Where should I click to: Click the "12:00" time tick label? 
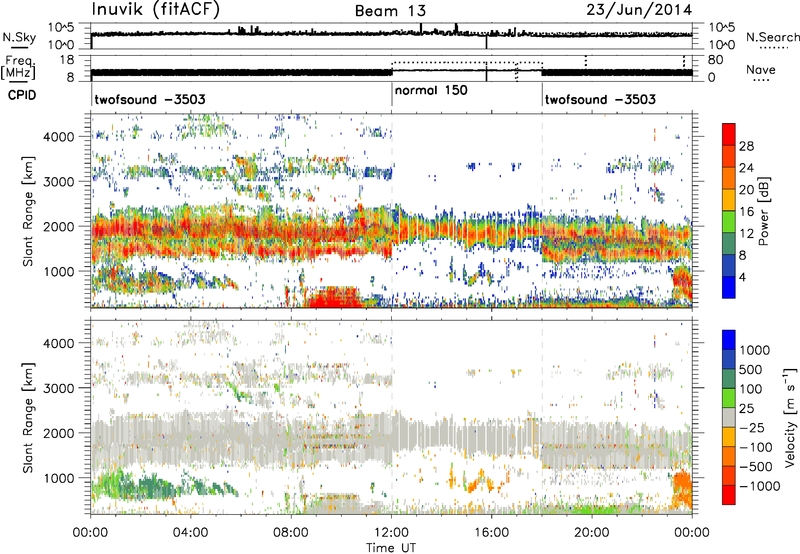tap(391, 533)
